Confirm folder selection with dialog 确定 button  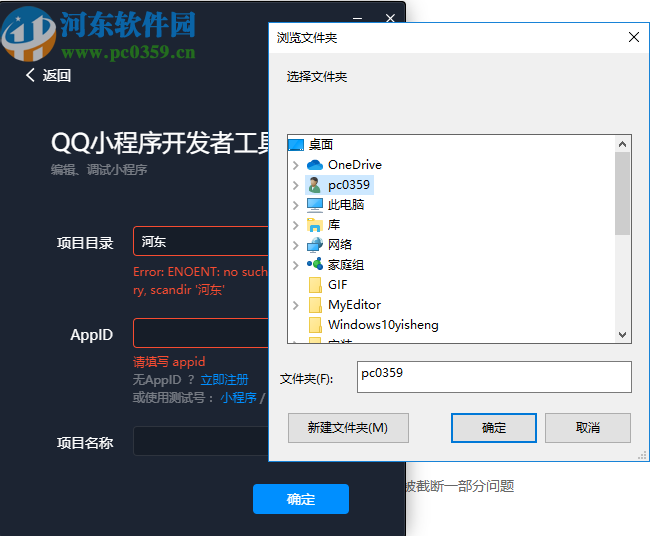coord(493,428)
